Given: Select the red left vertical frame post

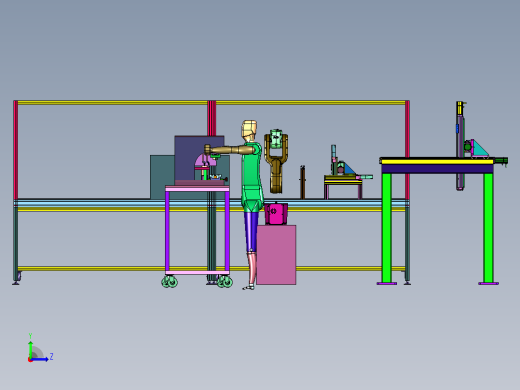Looking at the screenshot, I should [15, 150].
